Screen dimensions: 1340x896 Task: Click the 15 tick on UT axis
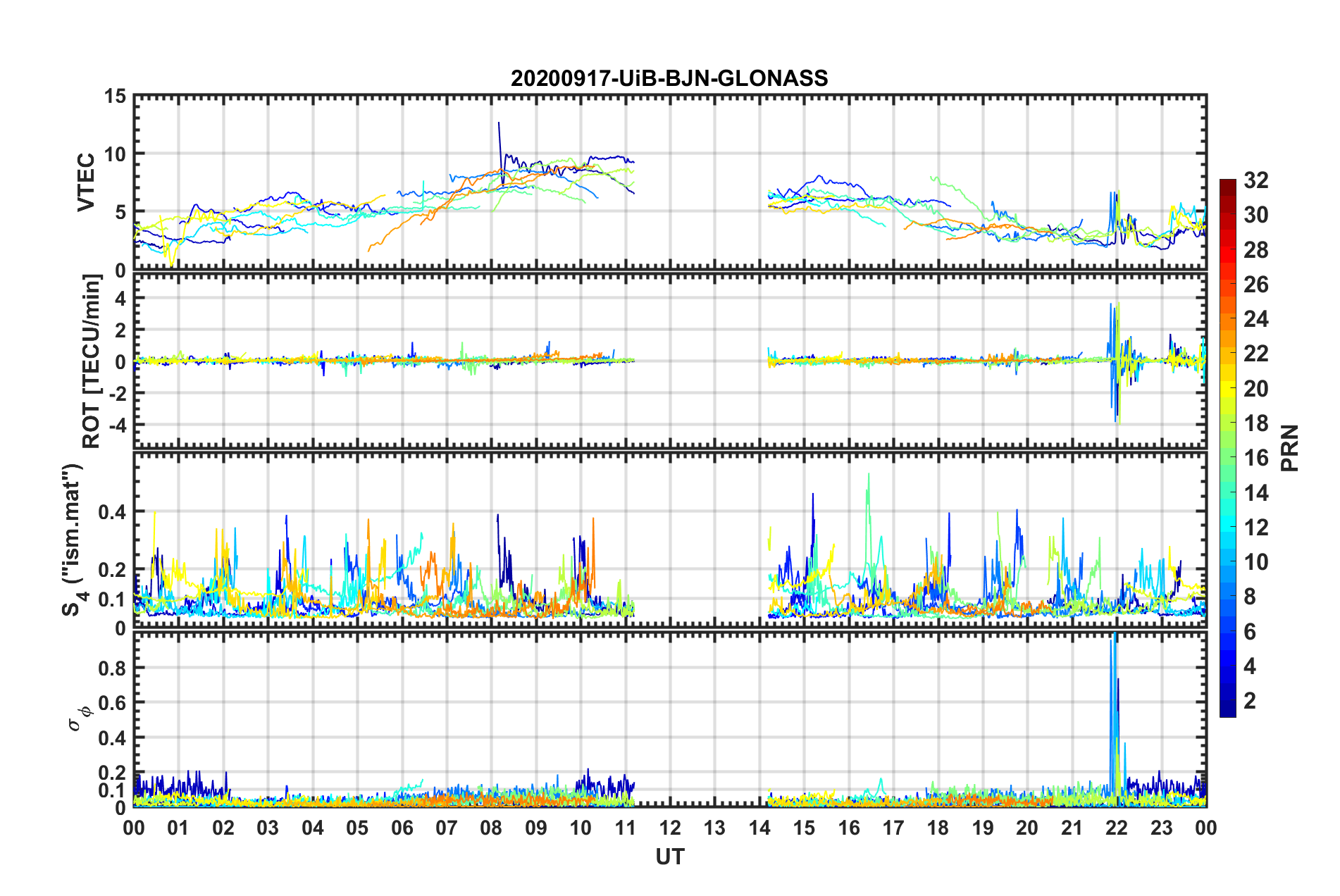pyautogui.click(x=804, y=828)
